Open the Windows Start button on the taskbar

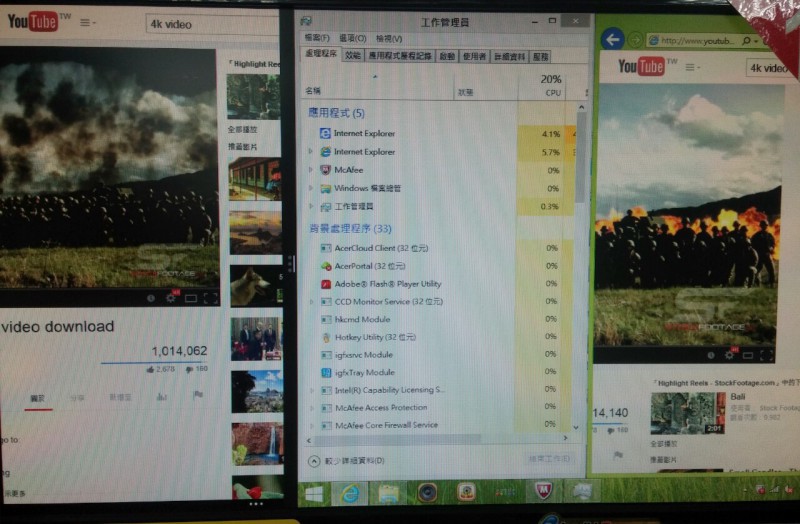tap(314, 493)
